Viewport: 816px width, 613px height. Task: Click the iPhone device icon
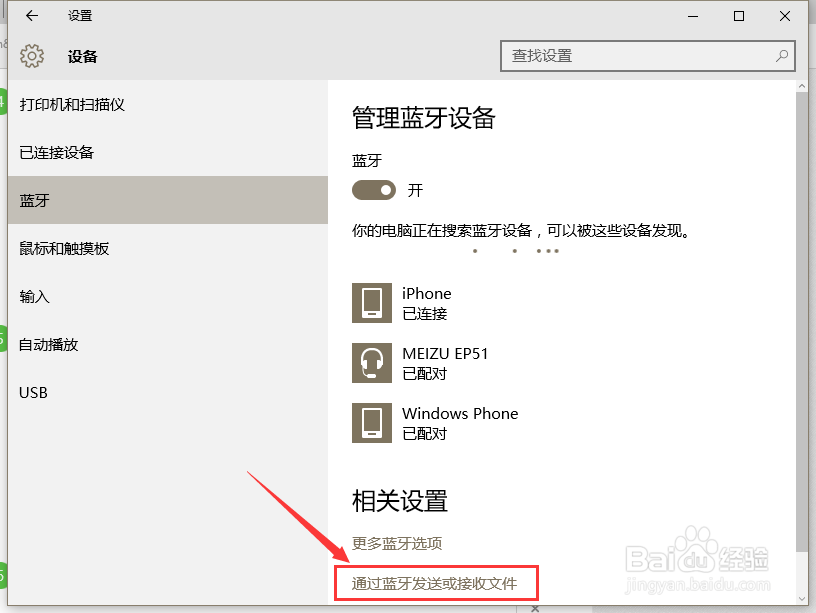[x=370, y=302]
